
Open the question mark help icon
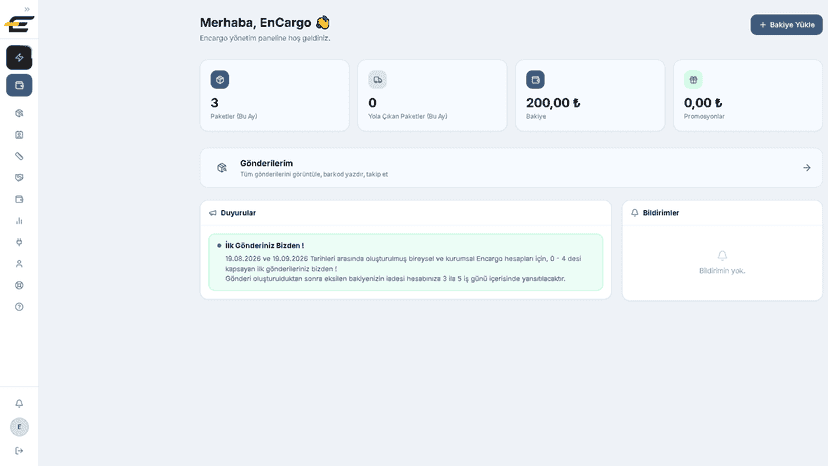pos(19,307)
